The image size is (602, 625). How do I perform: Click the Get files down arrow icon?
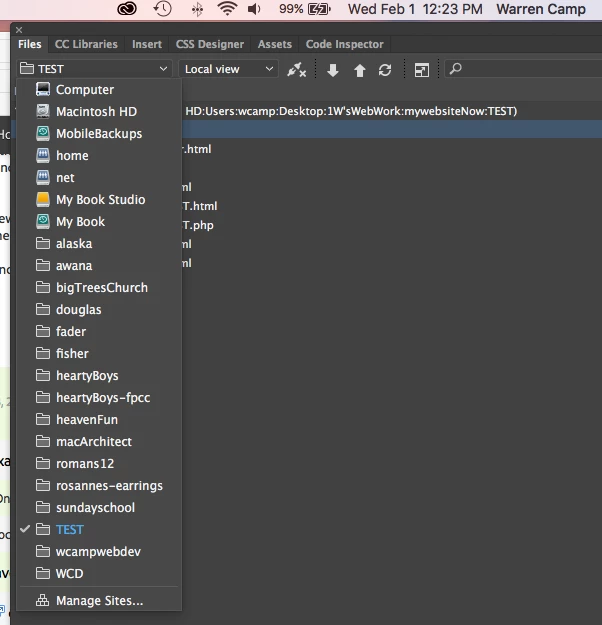(x=333, y=70)
